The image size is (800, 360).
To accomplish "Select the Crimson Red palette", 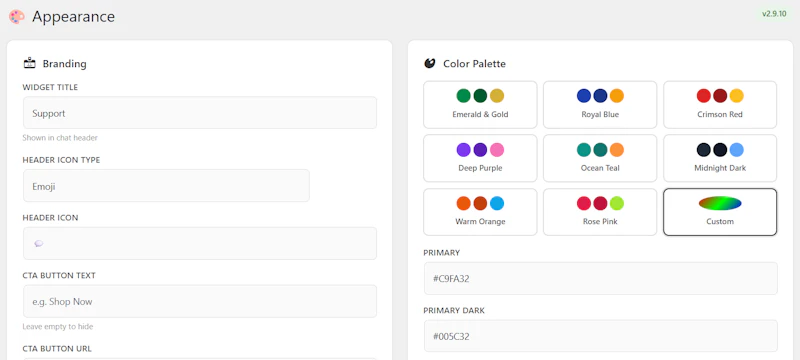I will click(720, 105).
